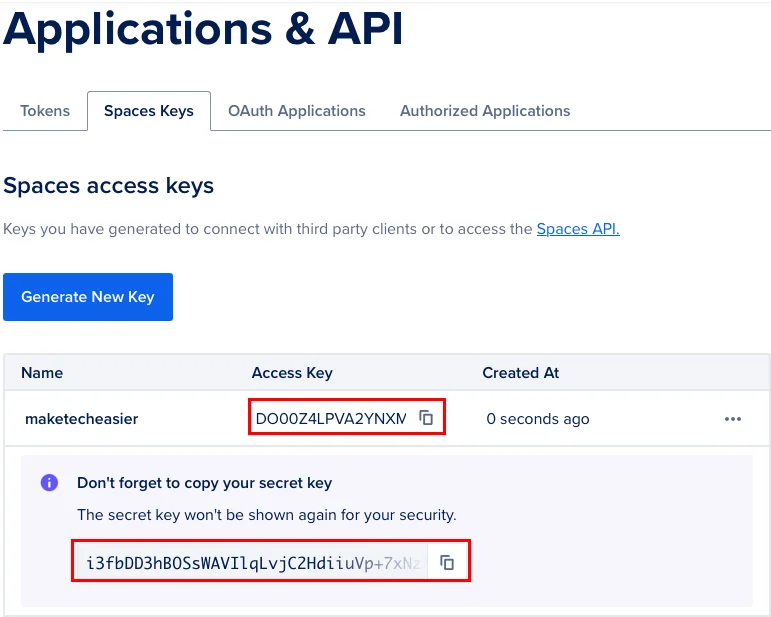The image size is (771, 617).
Task: Click the purple info icon
Action: (x=49, y=483)
